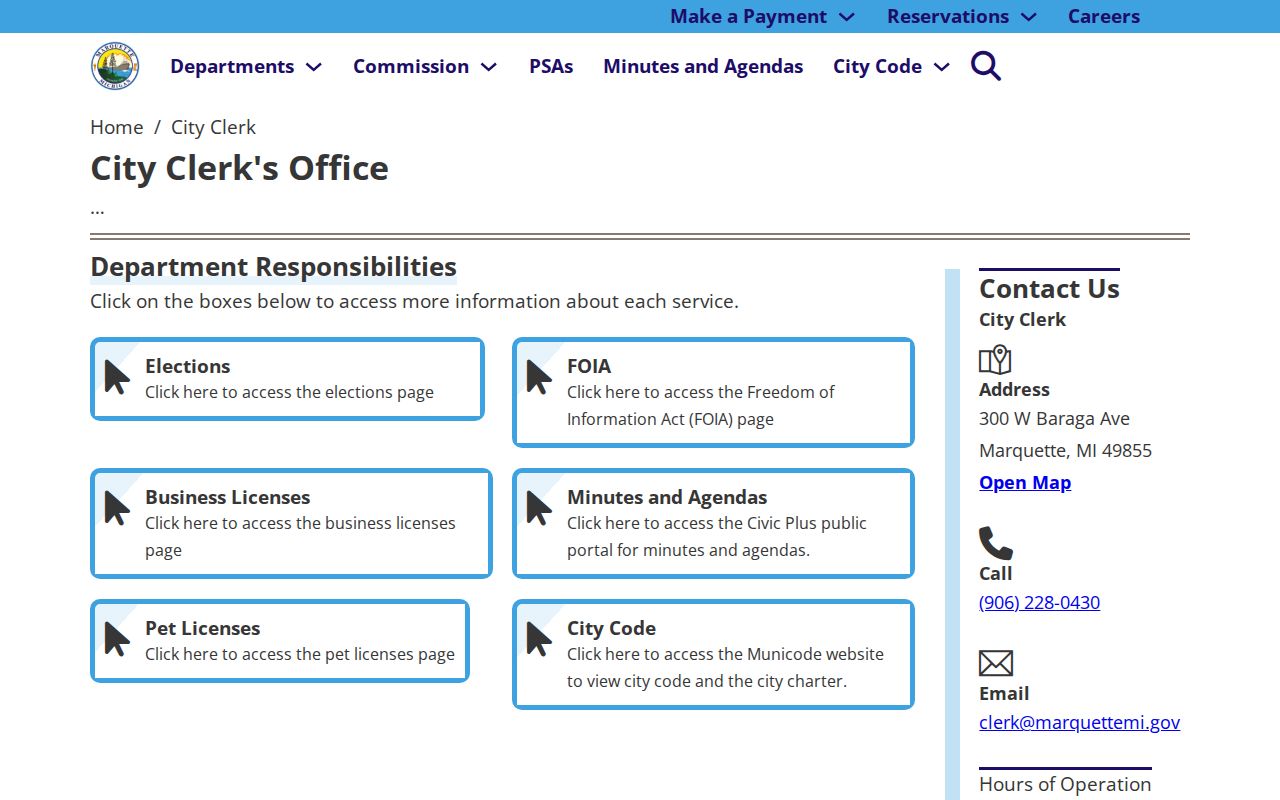The image size is (1280, 800).
Task: Call the (906) 228-0430 phone link
Action: pyautogui.click(x=1039, y=602)
